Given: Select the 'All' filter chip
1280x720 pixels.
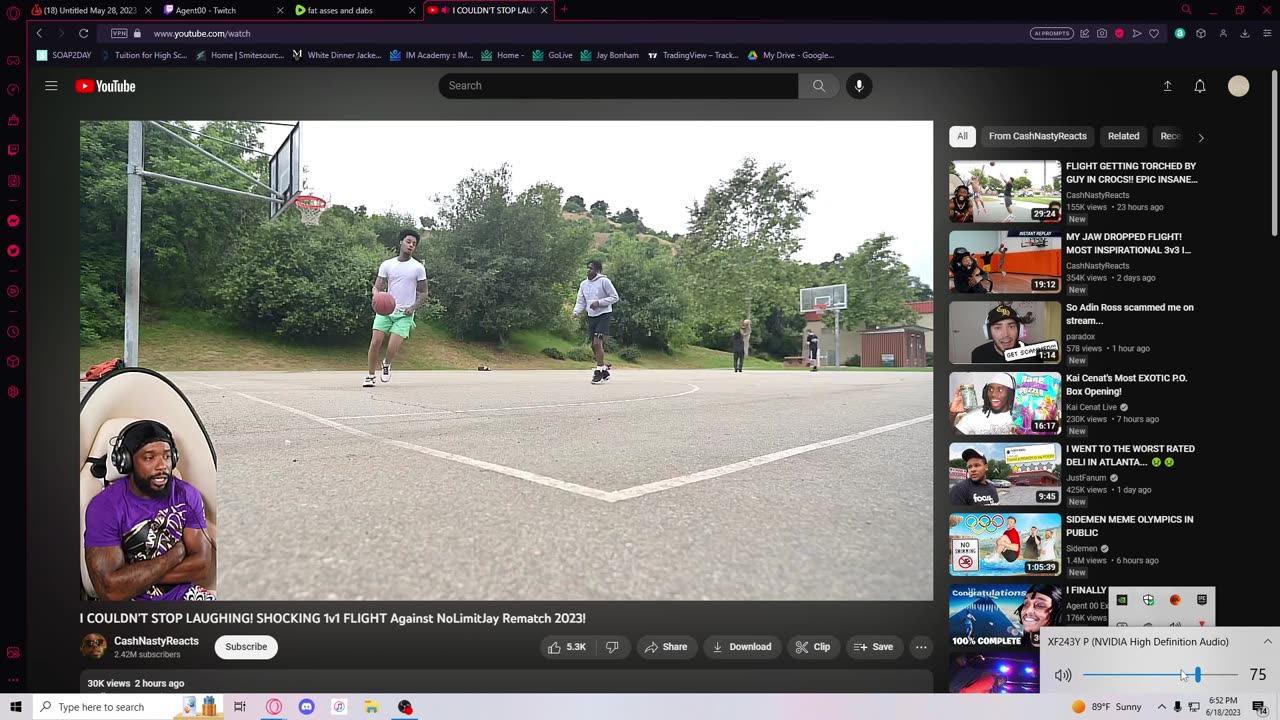Looking at the screenshot, I should (962, 136).
